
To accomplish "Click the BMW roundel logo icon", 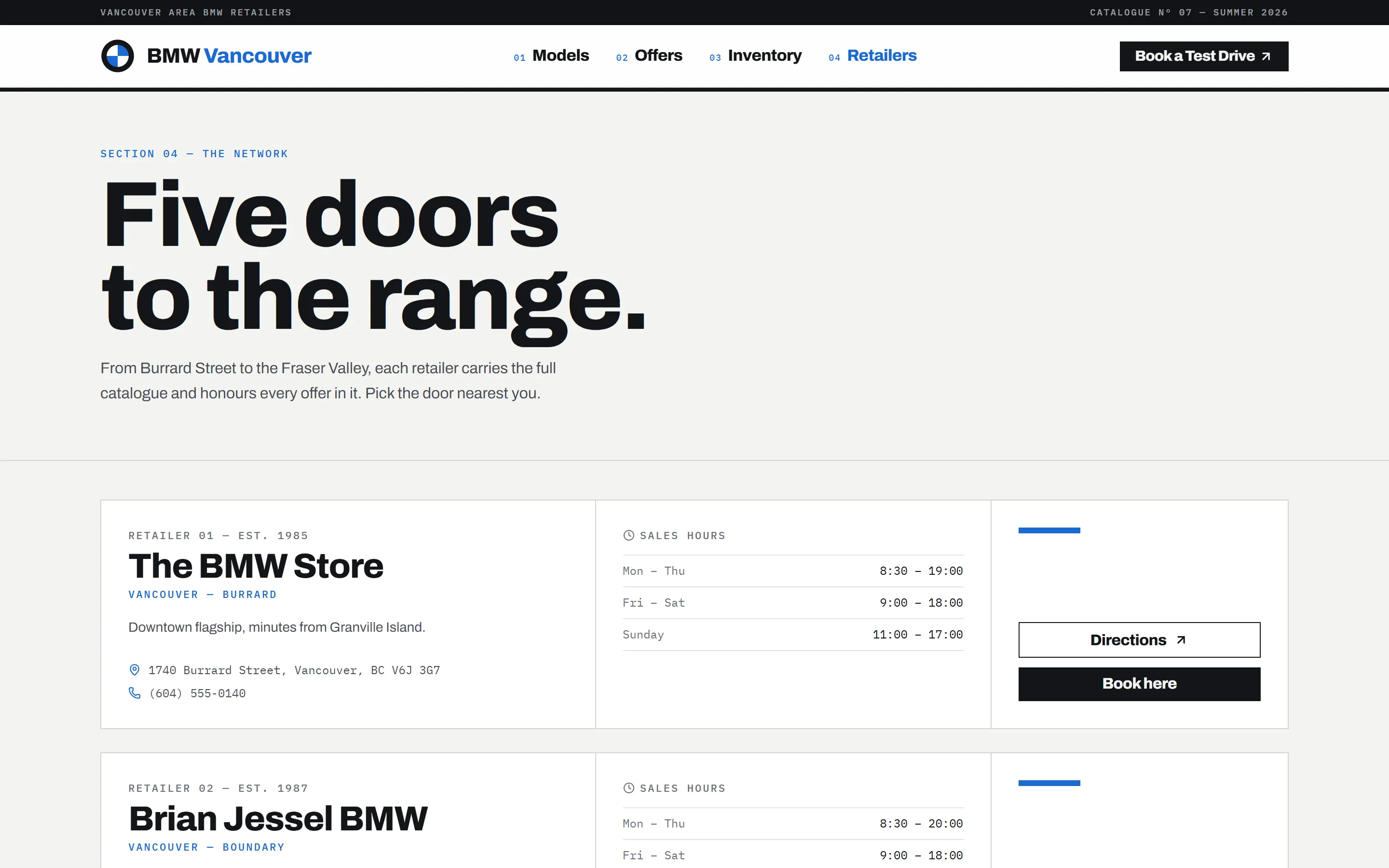I will (118, 55).
